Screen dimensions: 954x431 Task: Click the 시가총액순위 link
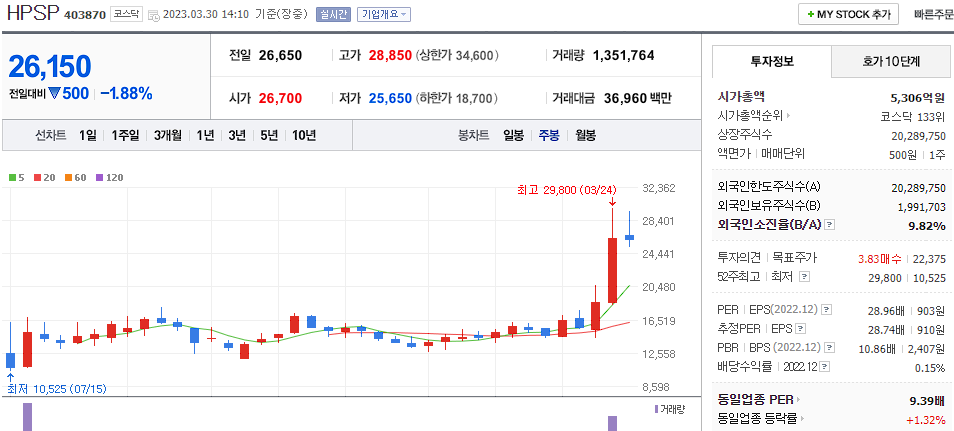[x=751, y=116]
